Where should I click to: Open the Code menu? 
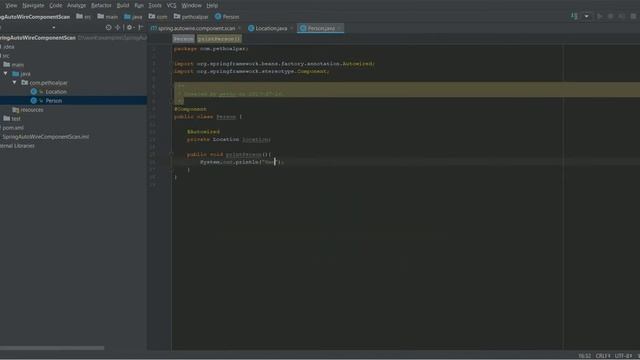tap(56, 5)
